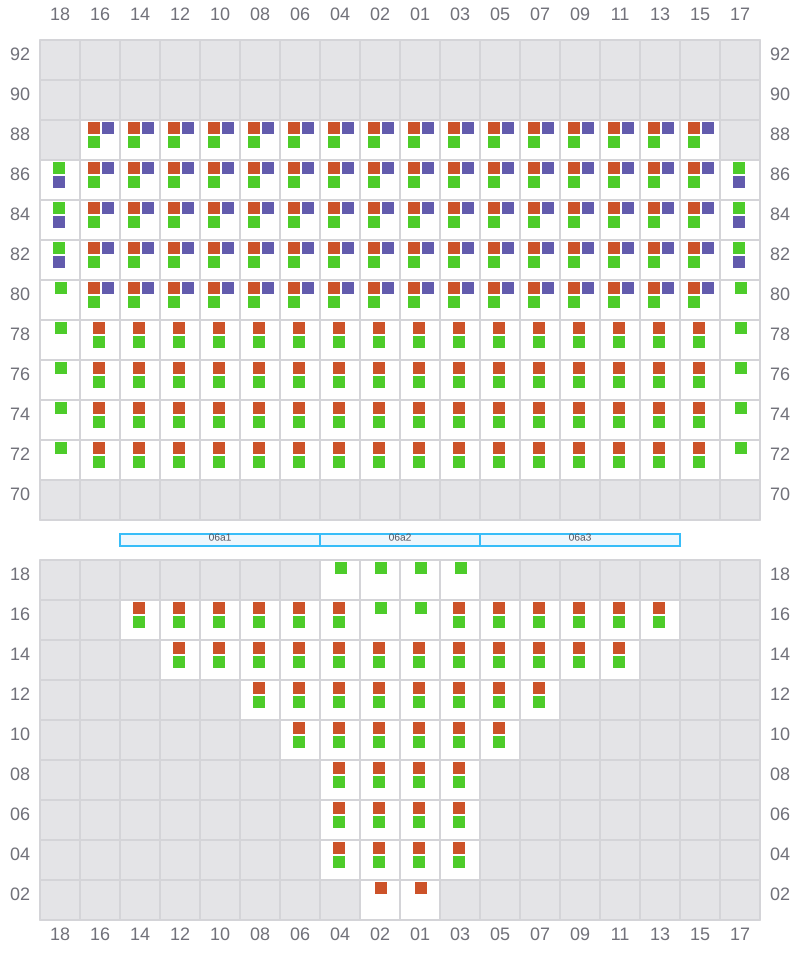The image size is (800, 960).
Task: Select hatch cover 06a1 bar
Action: (x=220, y=540)
